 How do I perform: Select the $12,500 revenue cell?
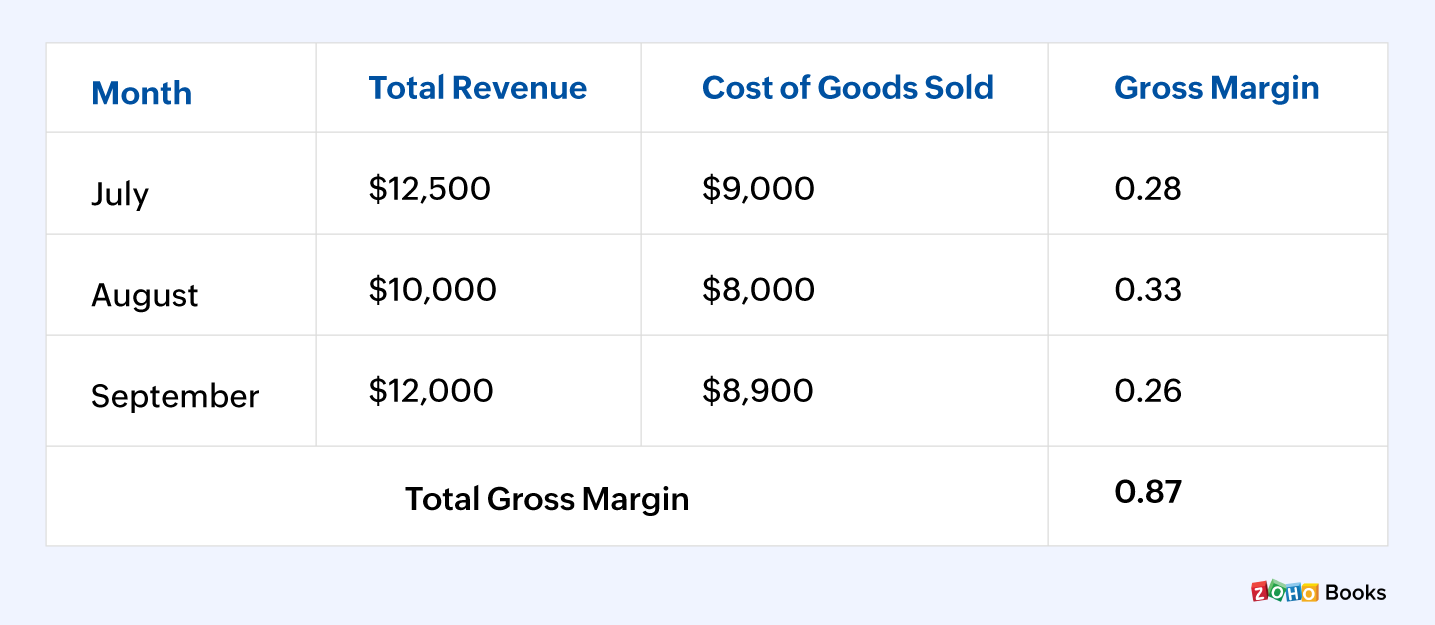tap(429, 189)
